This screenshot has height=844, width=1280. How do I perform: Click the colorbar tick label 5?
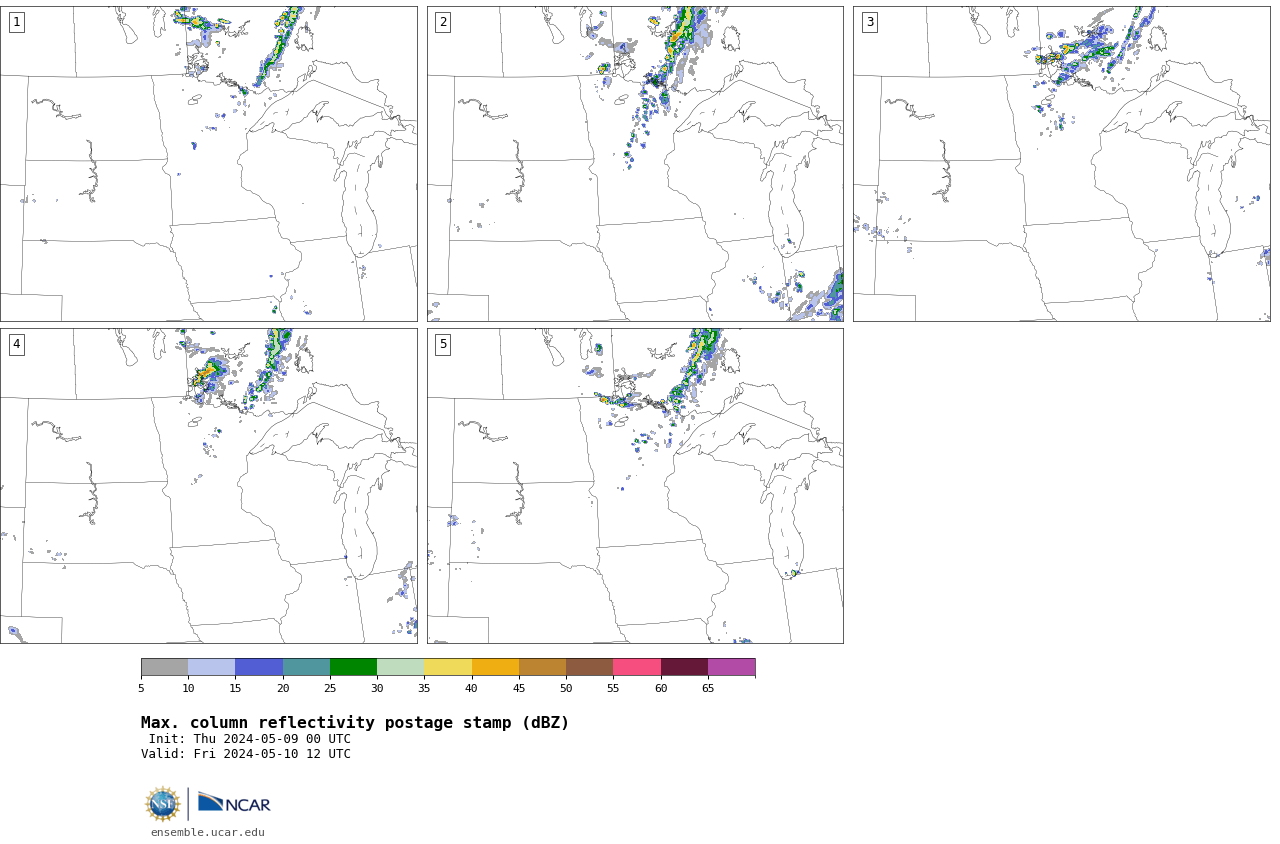pos(141,688)
